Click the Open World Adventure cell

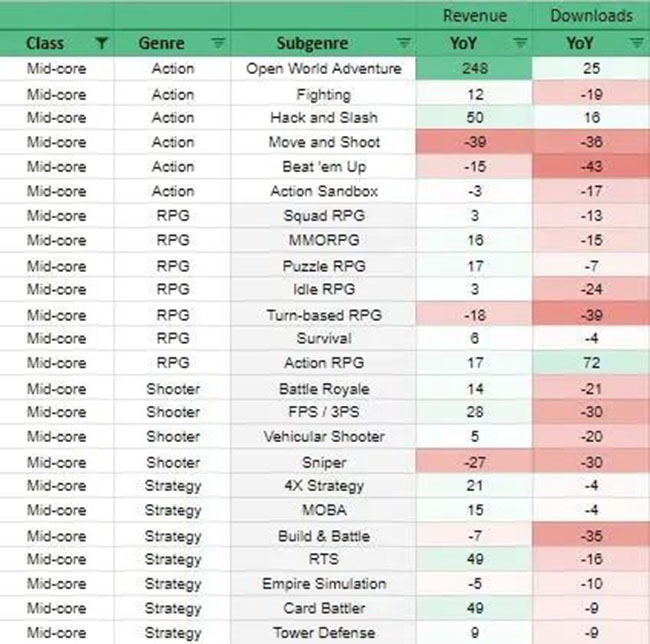tap(323, 68)
